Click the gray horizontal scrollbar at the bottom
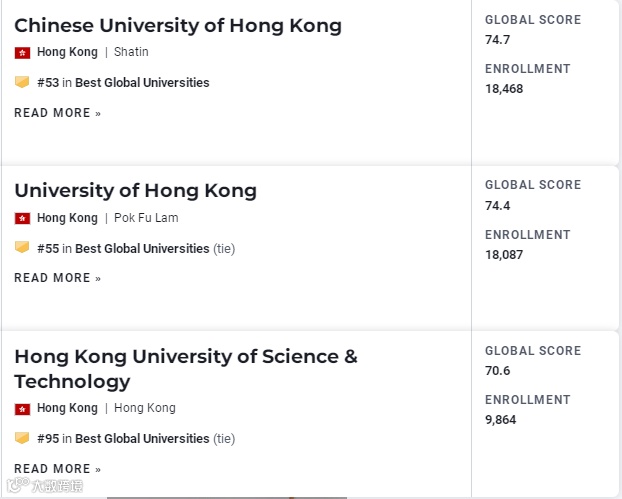This screenshot has width=622, height=499. coord(227,497)
